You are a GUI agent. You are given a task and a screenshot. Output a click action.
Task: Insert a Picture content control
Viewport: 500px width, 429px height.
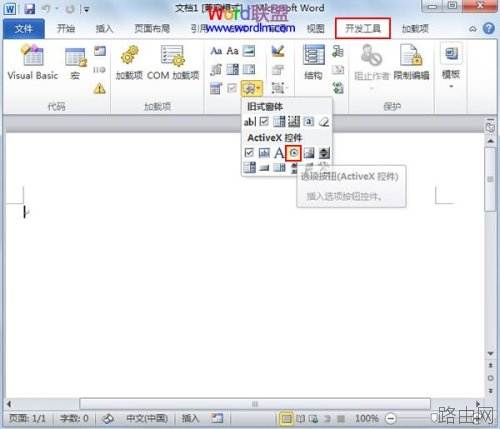[249, 51]
